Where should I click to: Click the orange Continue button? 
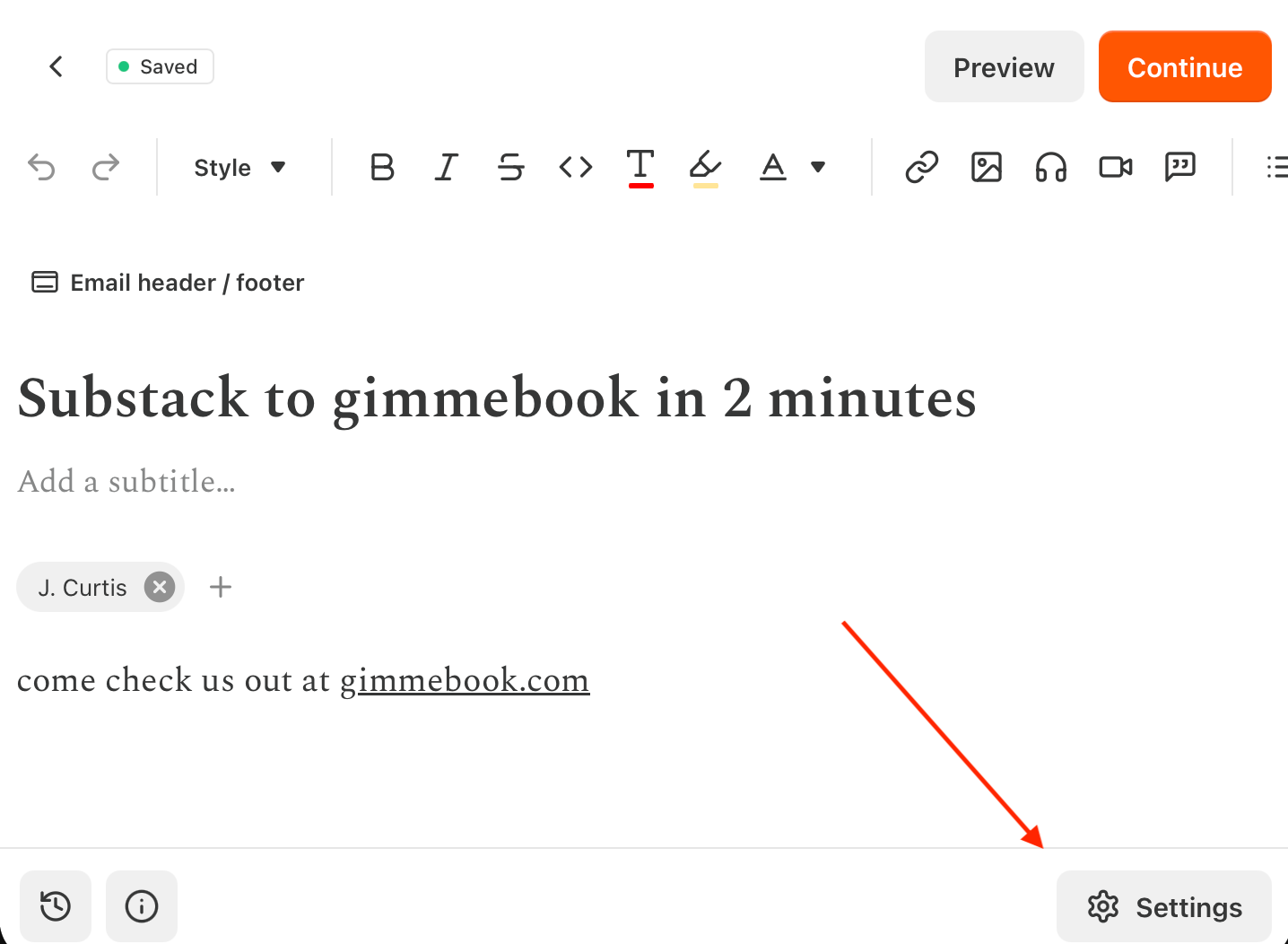click(1185, 66)
